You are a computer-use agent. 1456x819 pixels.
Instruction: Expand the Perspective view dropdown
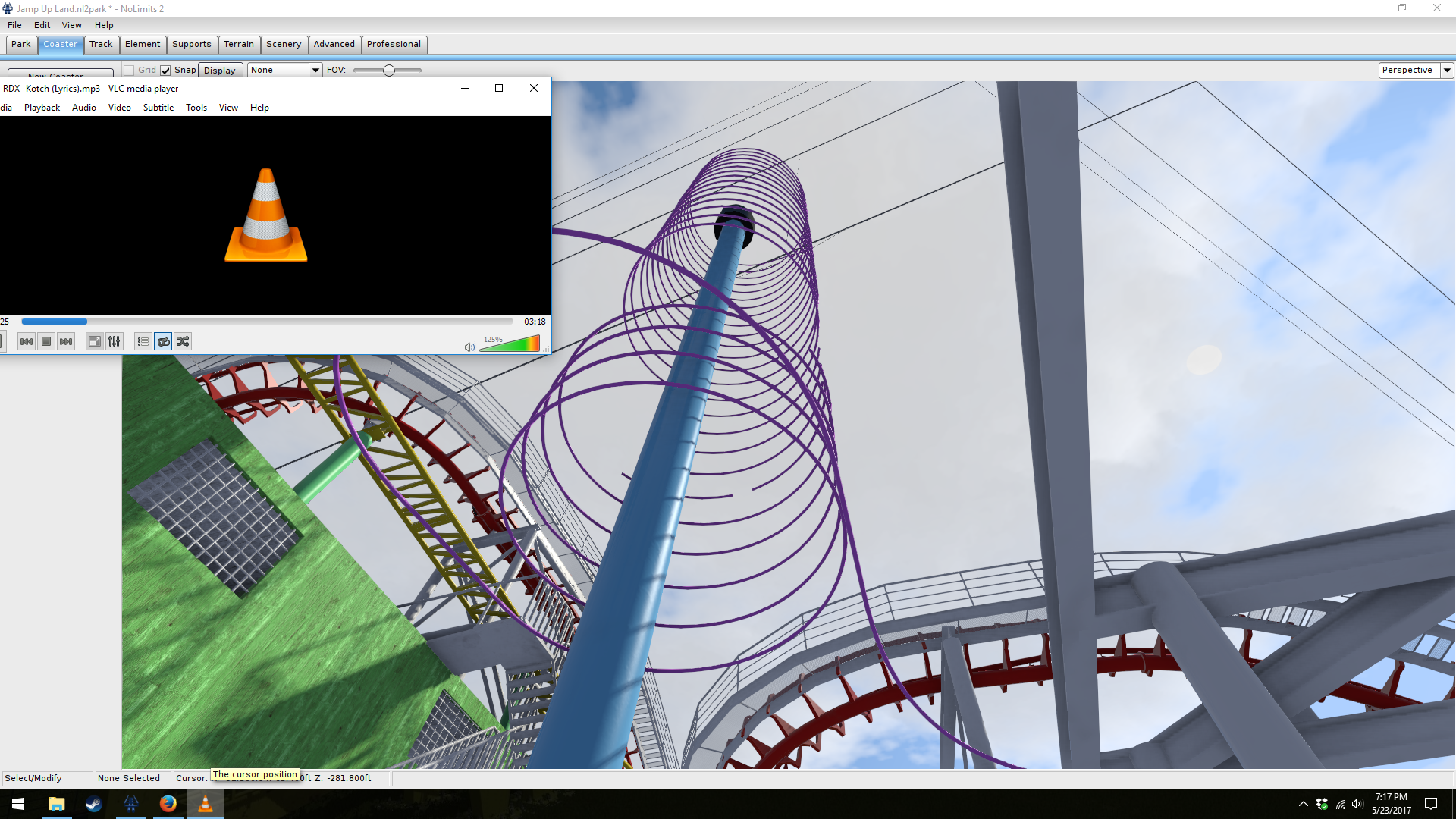[x=1446, y=71]
